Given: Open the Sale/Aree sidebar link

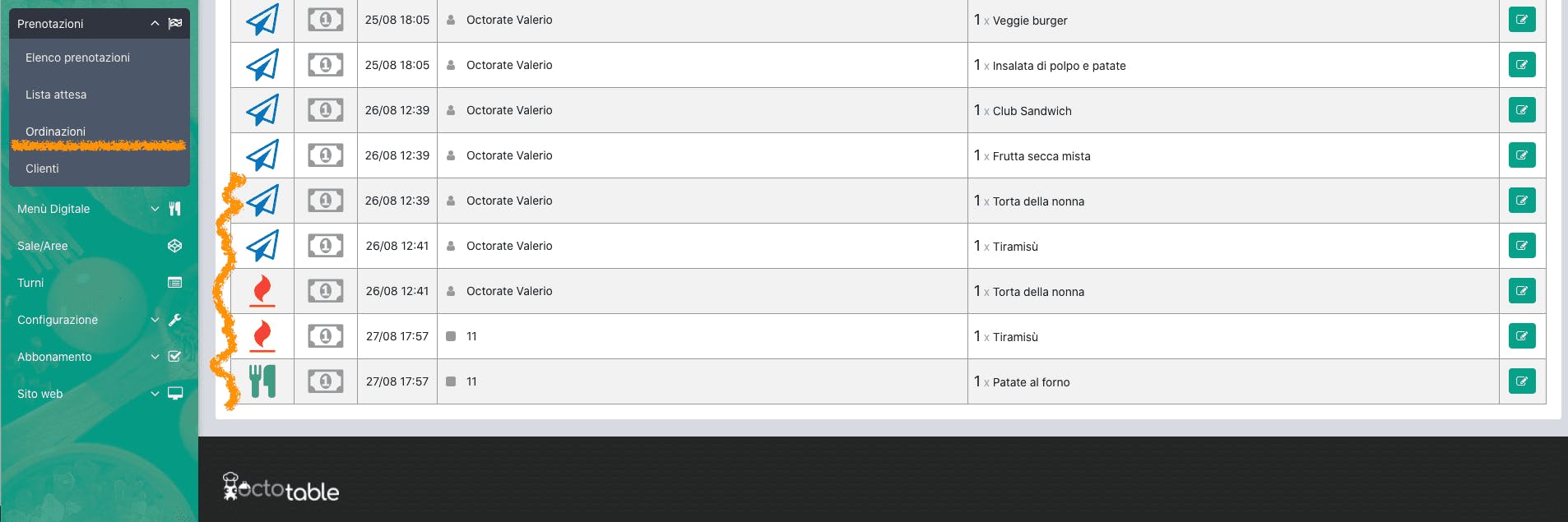Looking at the screenshot, I should pyautogui.click(x=43, y=246).
